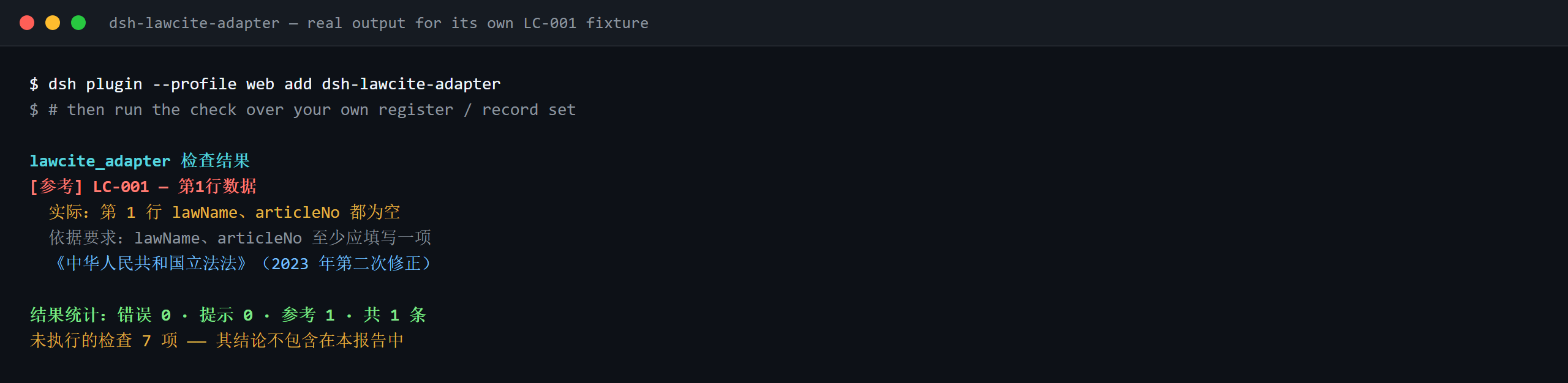
Task: Click the dsh plugin add command line
Action: click(x=265, y=84)
